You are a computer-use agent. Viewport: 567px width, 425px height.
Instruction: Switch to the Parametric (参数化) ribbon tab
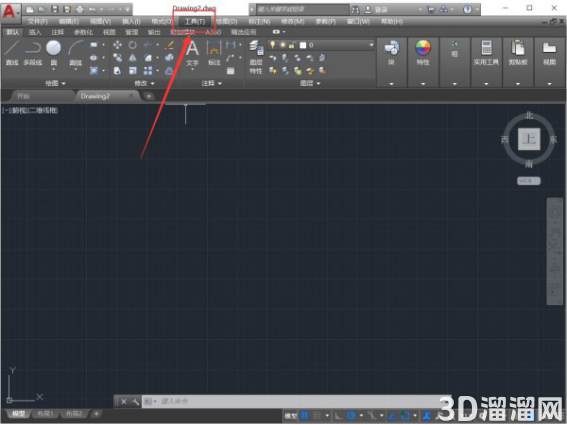pyautogui.click(x=84, y=32)
